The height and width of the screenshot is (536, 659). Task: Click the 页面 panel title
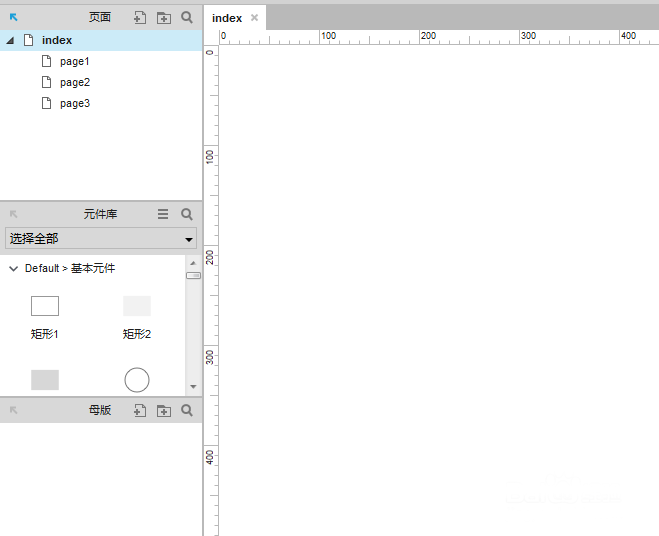point(100,17)
